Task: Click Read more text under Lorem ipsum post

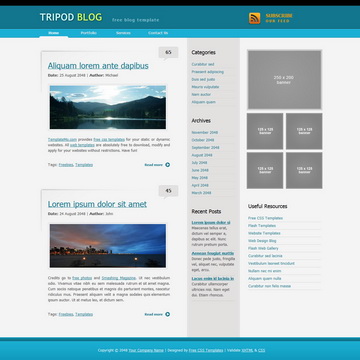Action: 154,314
